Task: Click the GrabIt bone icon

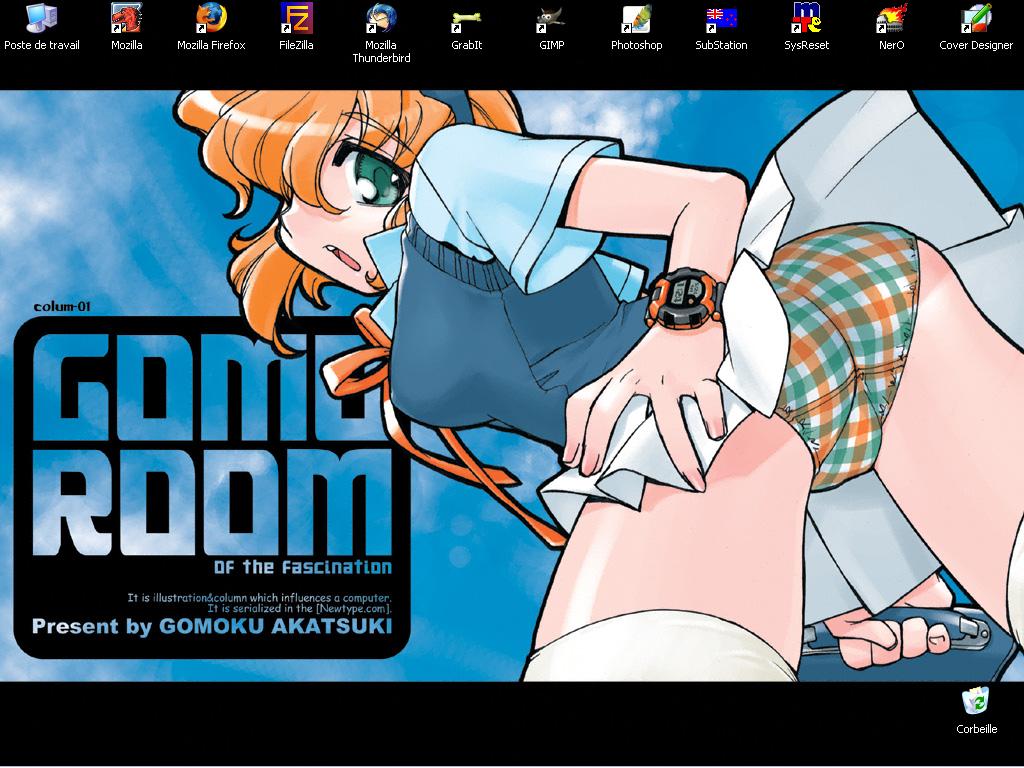Action: [x=466, y=18]
